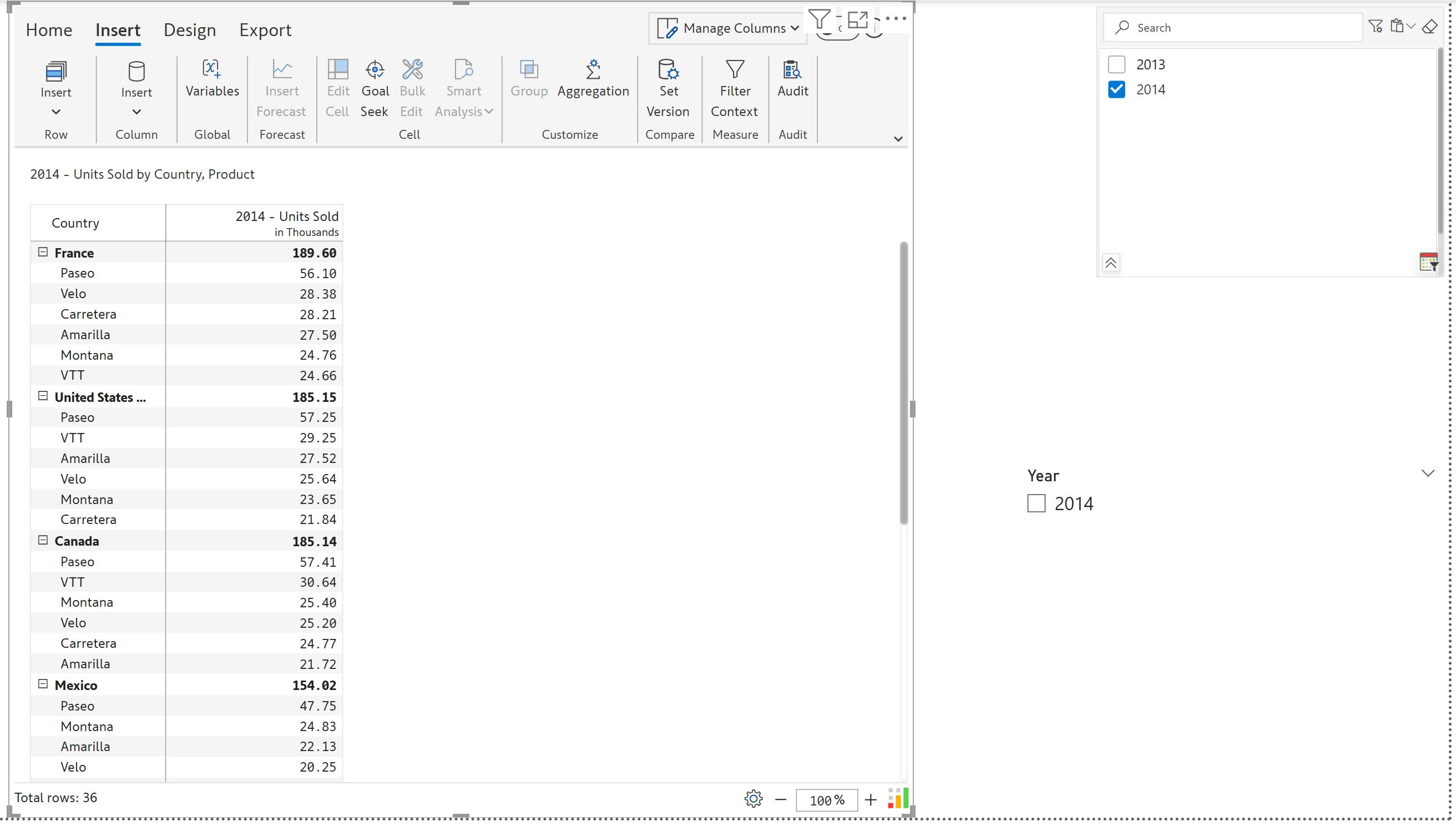
Task: Switch to the Design tab
Action: point(189,30)
